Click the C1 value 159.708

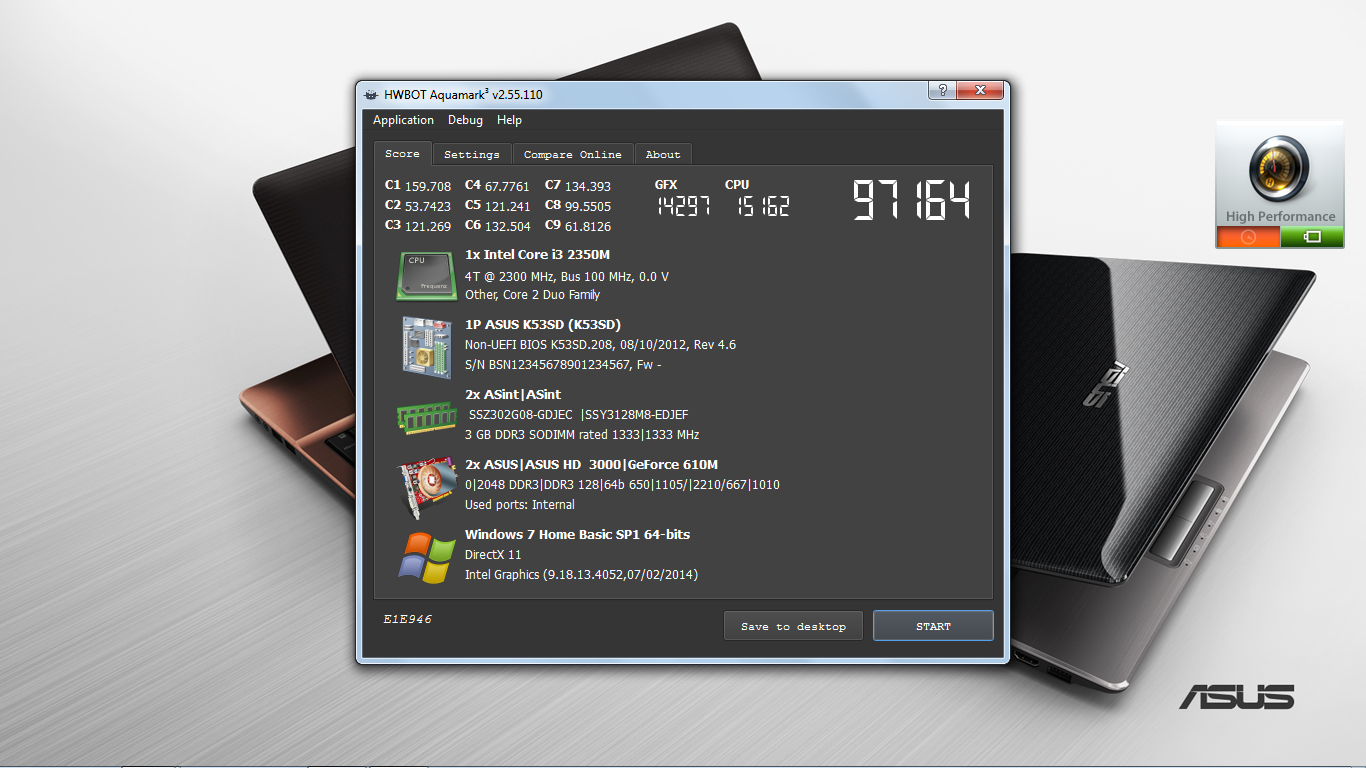tap(428, 186)
